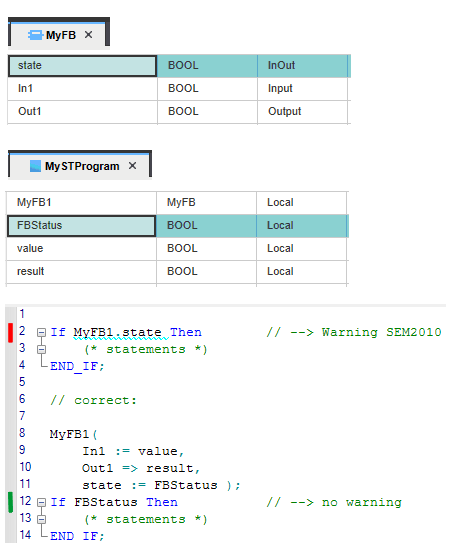The height and width of the screenshot is (554, 451).
Task: Close the MyFB tab
Action: pyautogui.click(x=88, y=35)
